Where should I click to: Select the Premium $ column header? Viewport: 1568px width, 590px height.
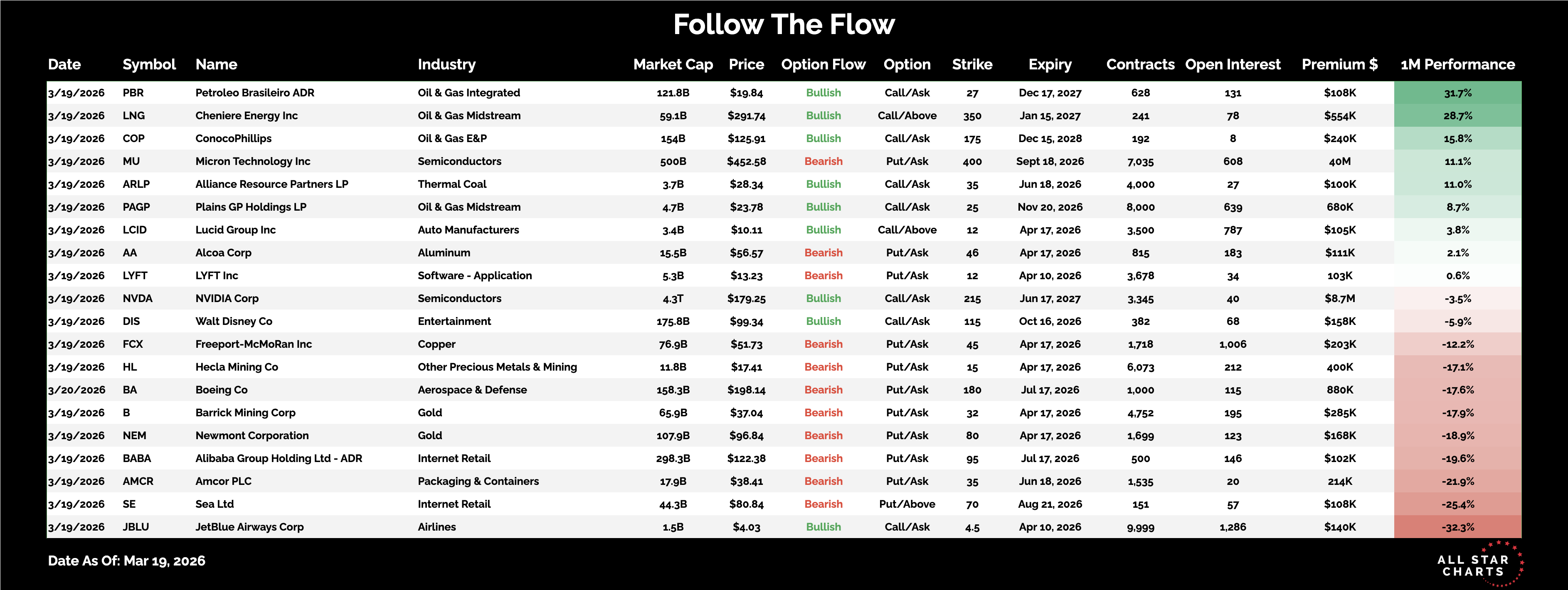pos(1339,64)
